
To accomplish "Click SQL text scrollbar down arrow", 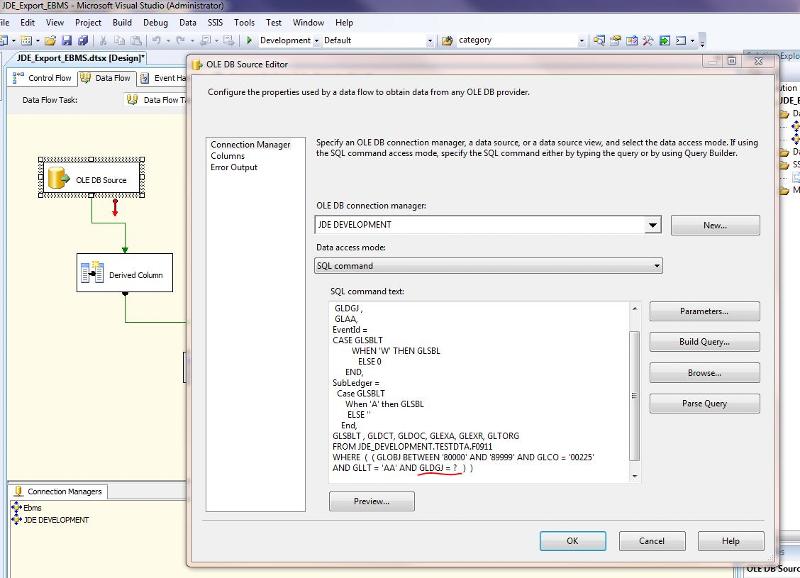I will pos(634,476).
